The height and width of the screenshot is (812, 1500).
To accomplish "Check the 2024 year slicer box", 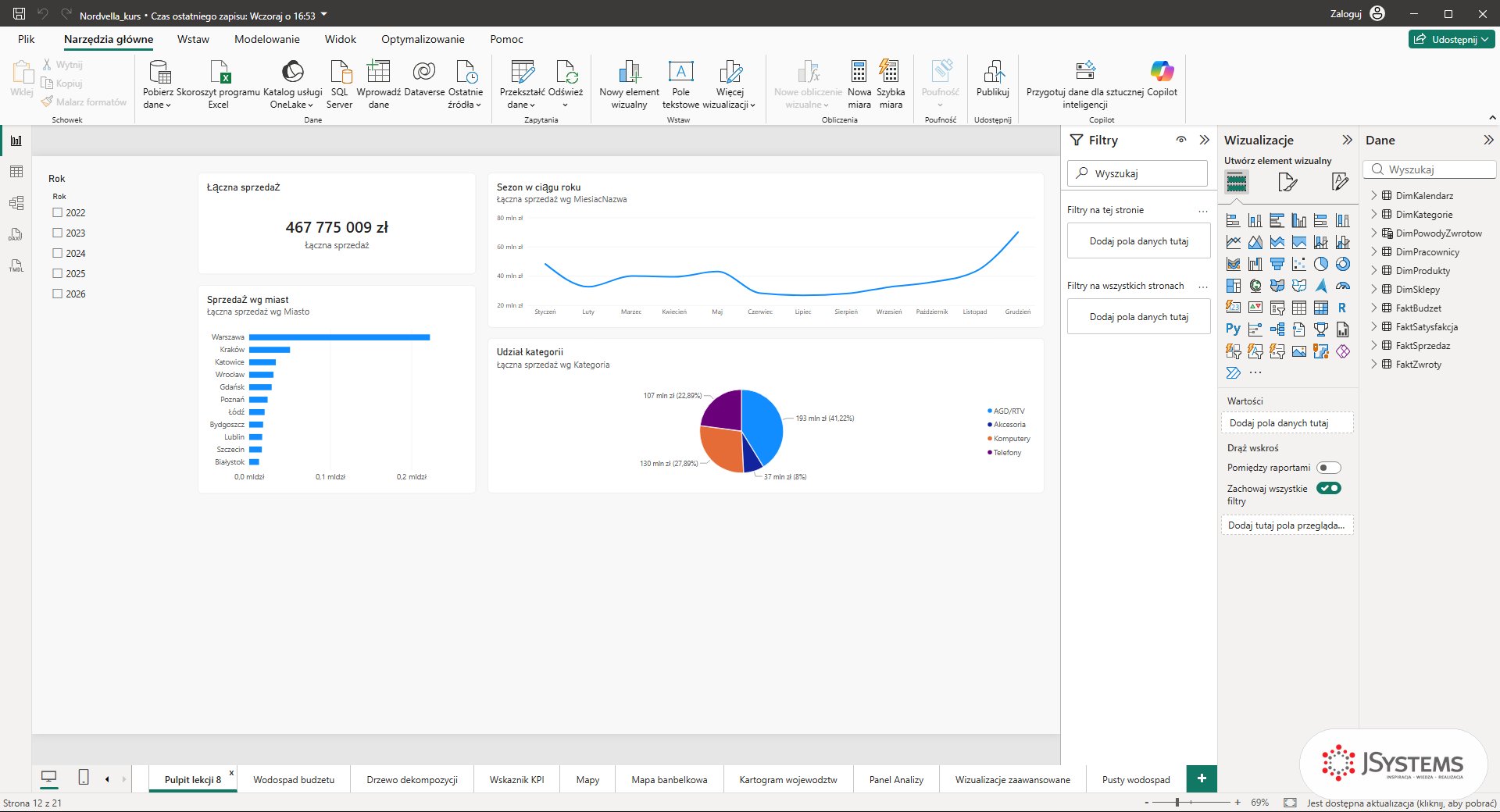I will tap(57, 253).
